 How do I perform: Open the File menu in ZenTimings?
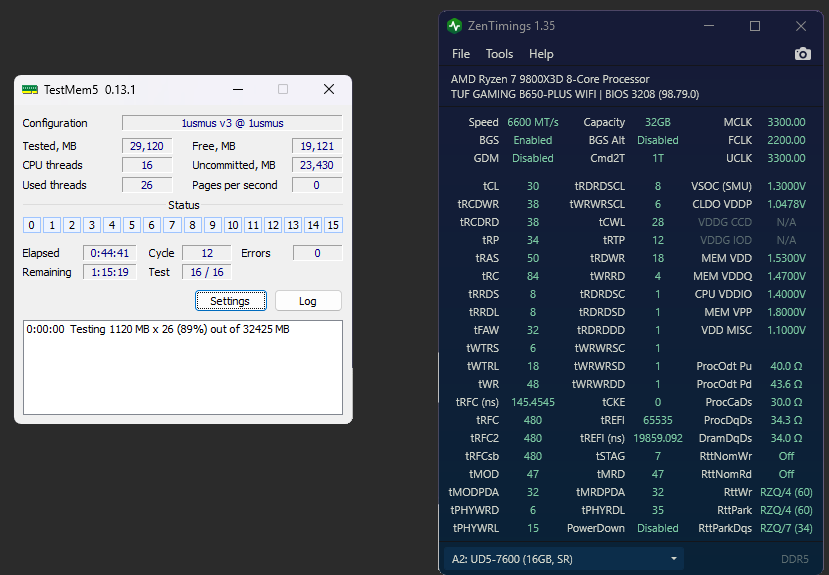460,54
